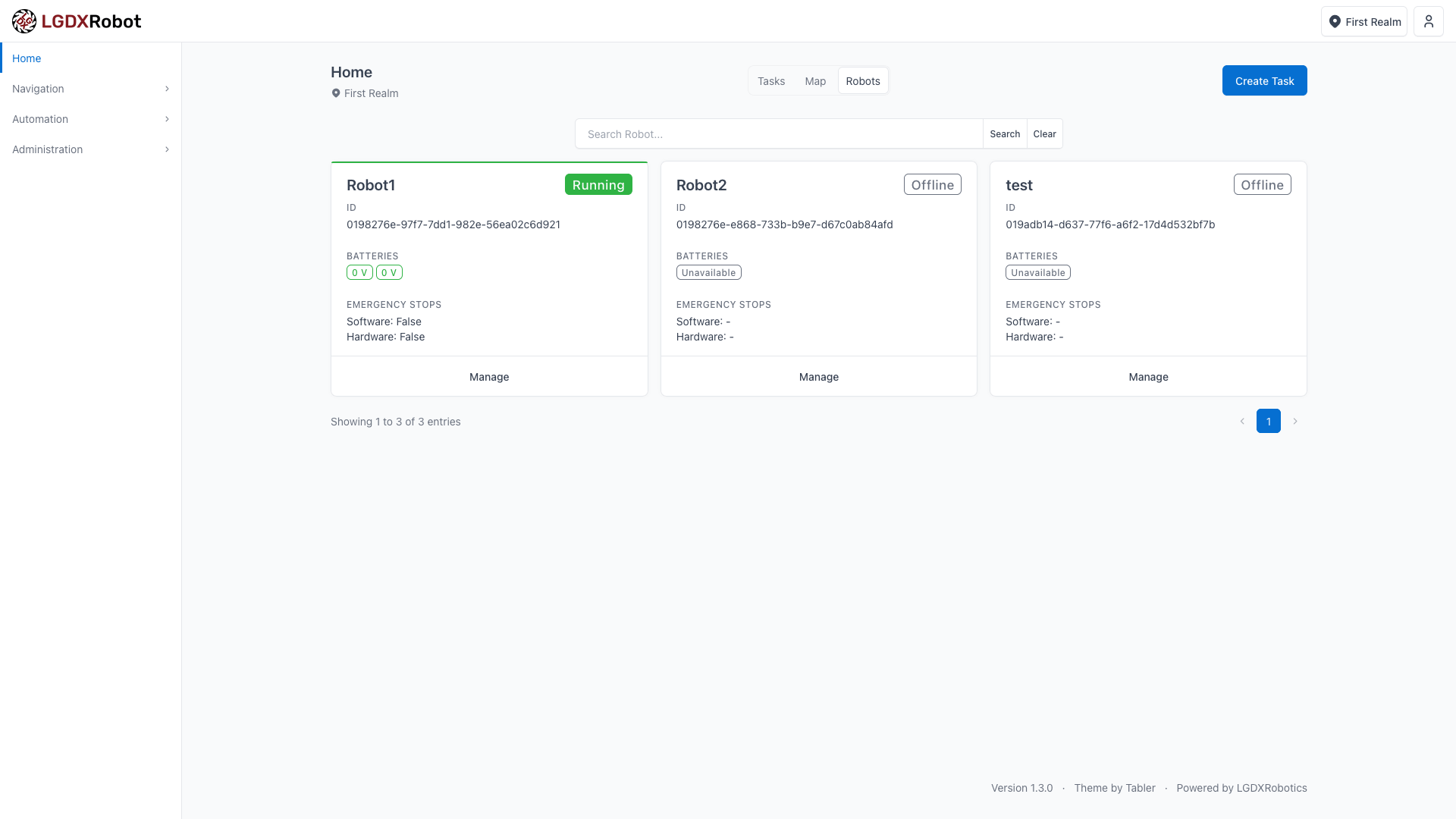Click the first 0 V battery badge

tap(359, 273)
